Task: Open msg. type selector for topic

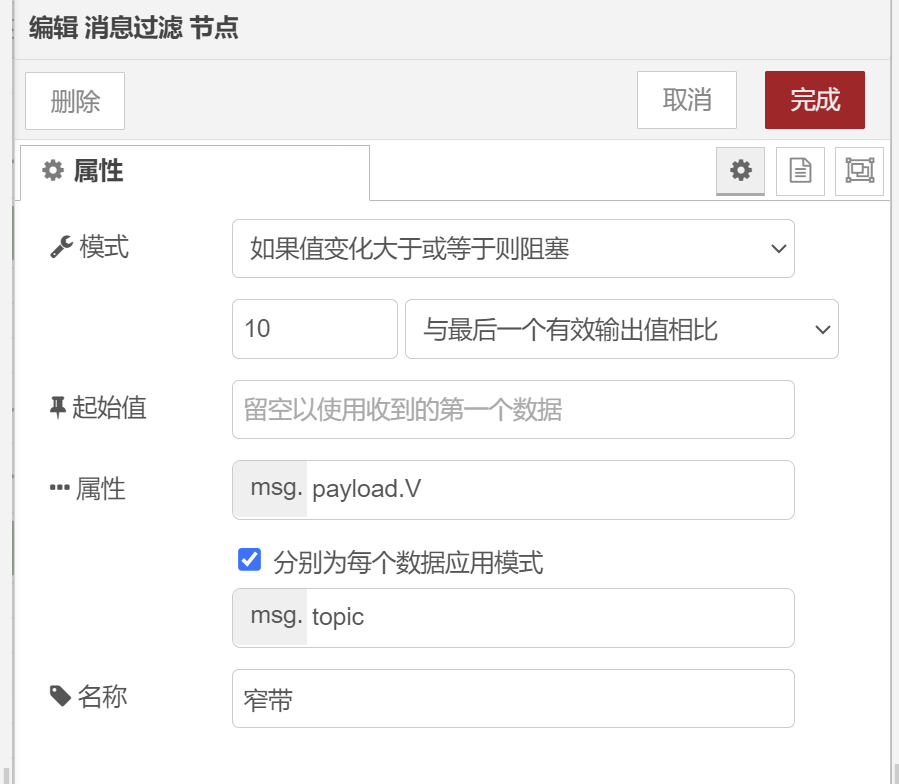Action: 271,618
